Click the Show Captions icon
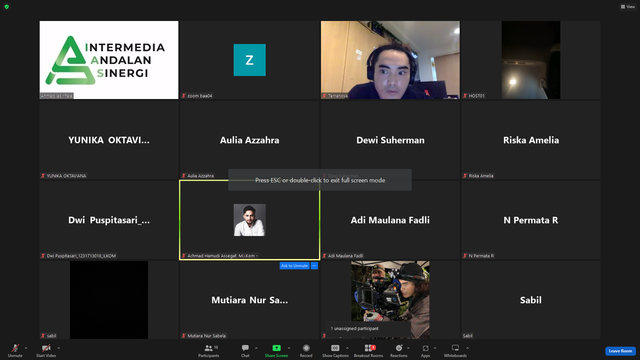640x360 pixels. 335,348
